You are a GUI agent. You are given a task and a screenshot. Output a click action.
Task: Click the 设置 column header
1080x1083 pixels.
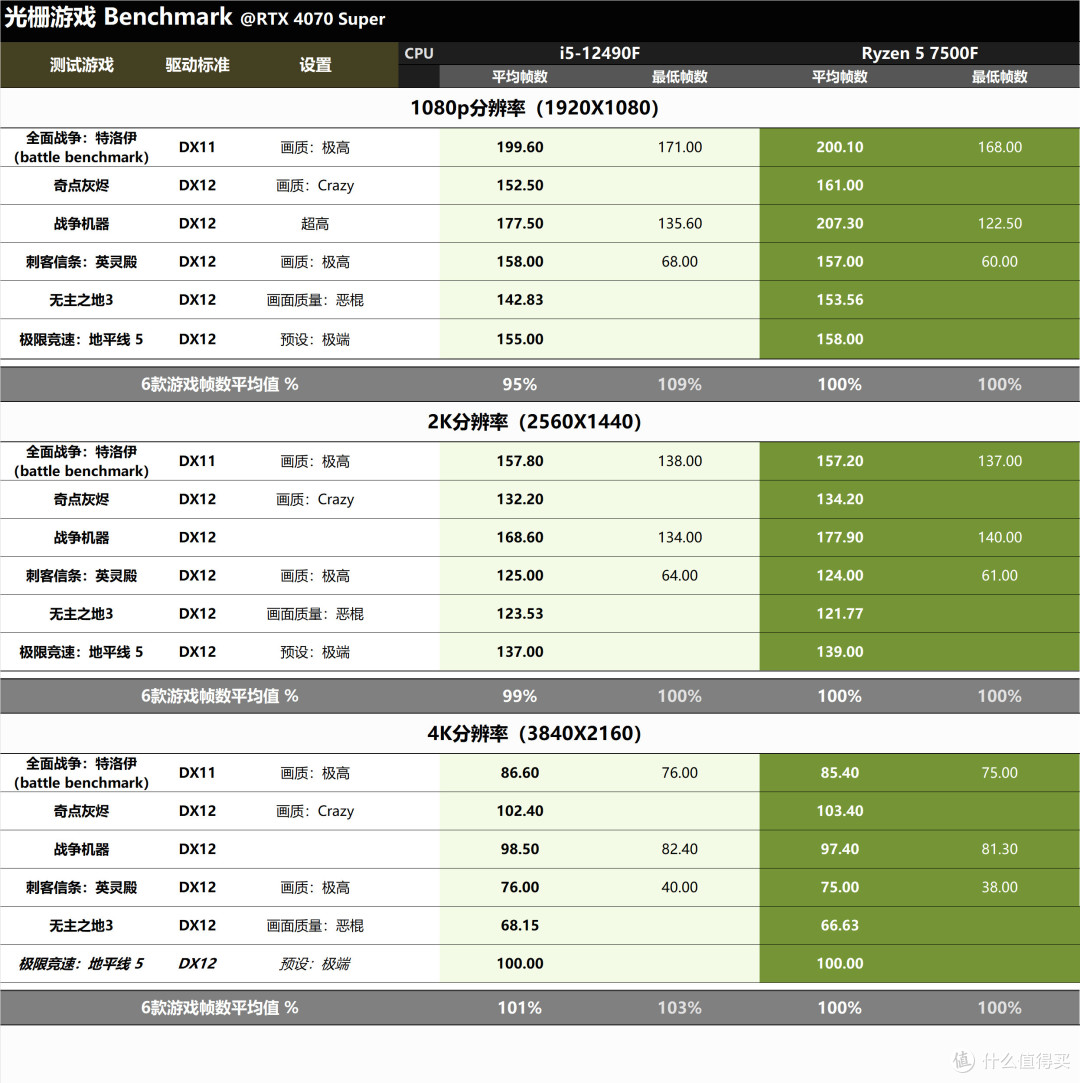(x=316, y=65)
